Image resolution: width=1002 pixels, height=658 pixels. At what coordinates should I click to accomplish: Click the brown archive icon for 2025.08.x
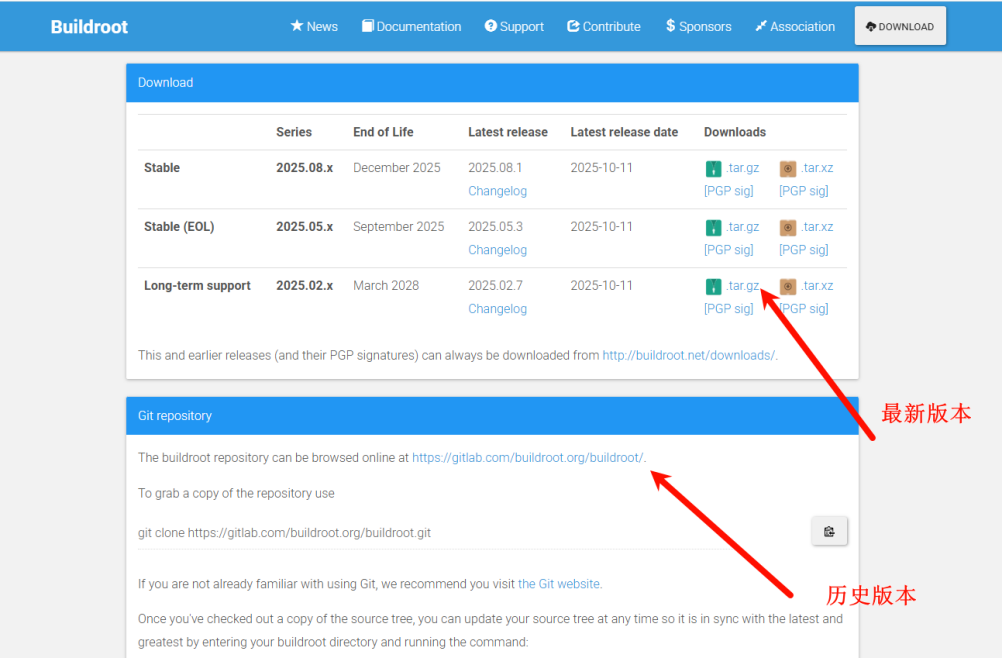(788, 169)
